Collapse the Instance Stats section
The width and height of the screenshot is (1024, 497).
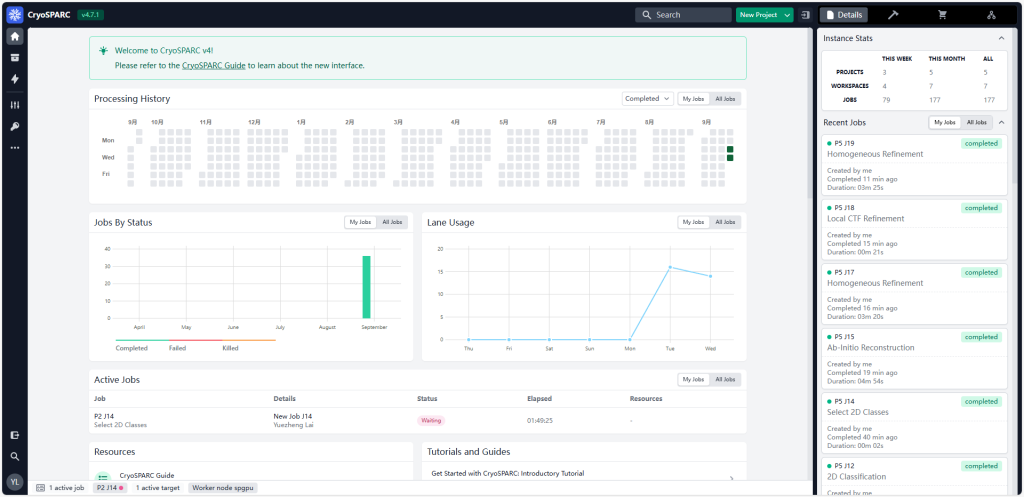(1002, 38)
